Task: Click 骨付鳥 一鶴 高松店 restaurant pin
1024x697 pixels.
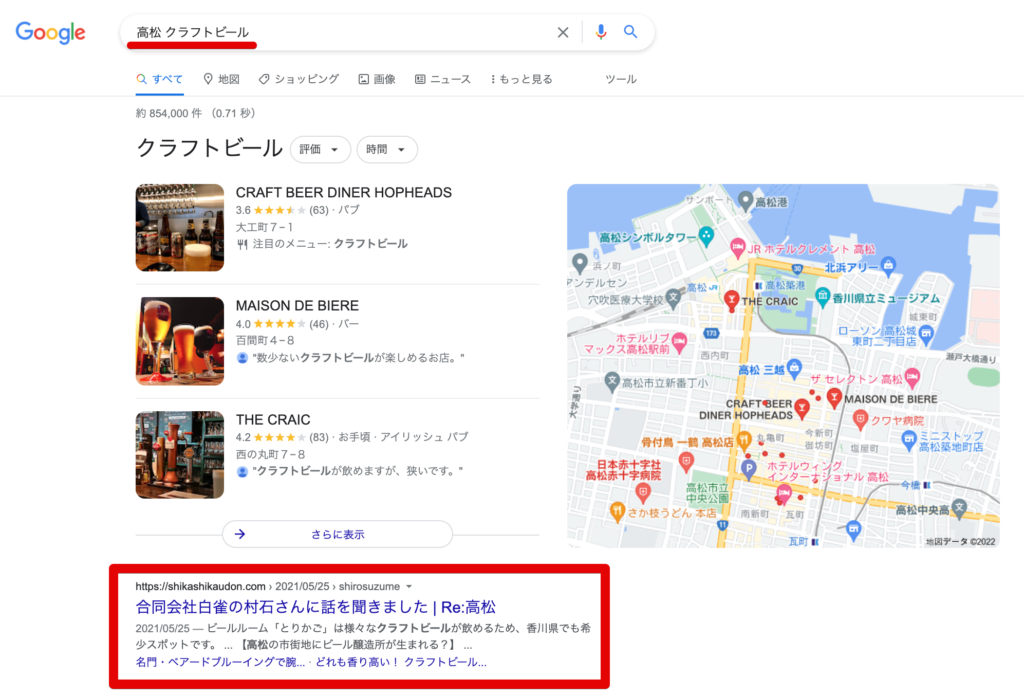Action: [x=743, y=441]
